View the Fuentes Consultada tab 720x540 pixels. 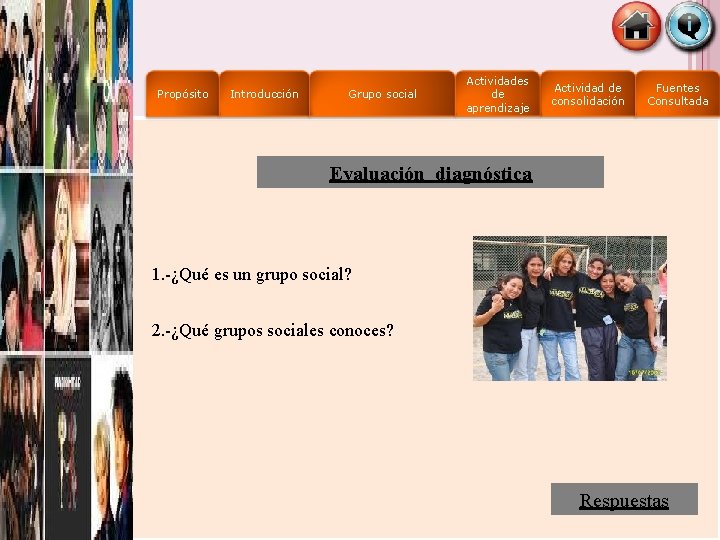coord(677,94)
